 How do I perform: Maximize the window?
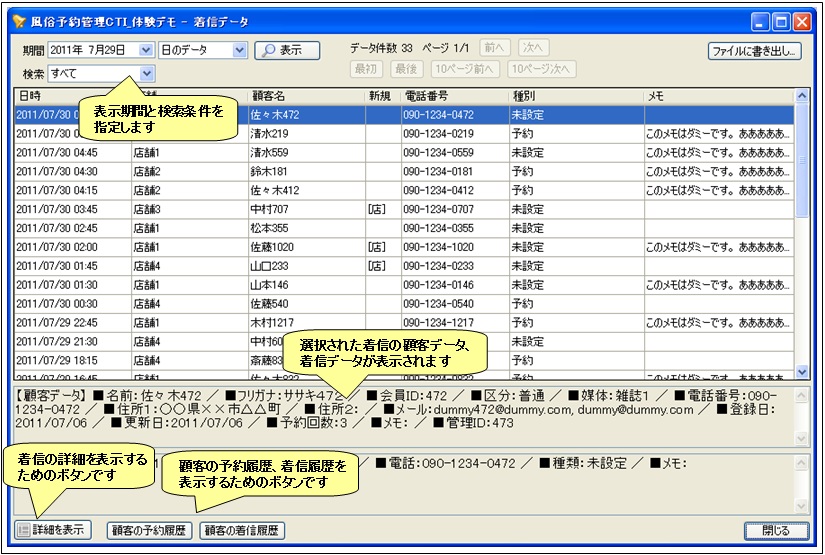(x=781, y=21)
